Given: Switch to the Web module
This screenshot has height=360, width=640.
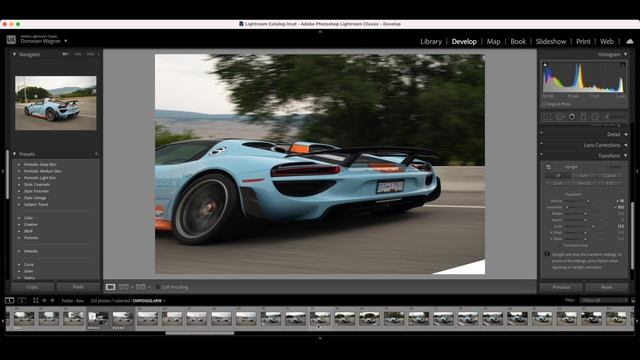Looking at the screenshot, I should coord(607,41).
